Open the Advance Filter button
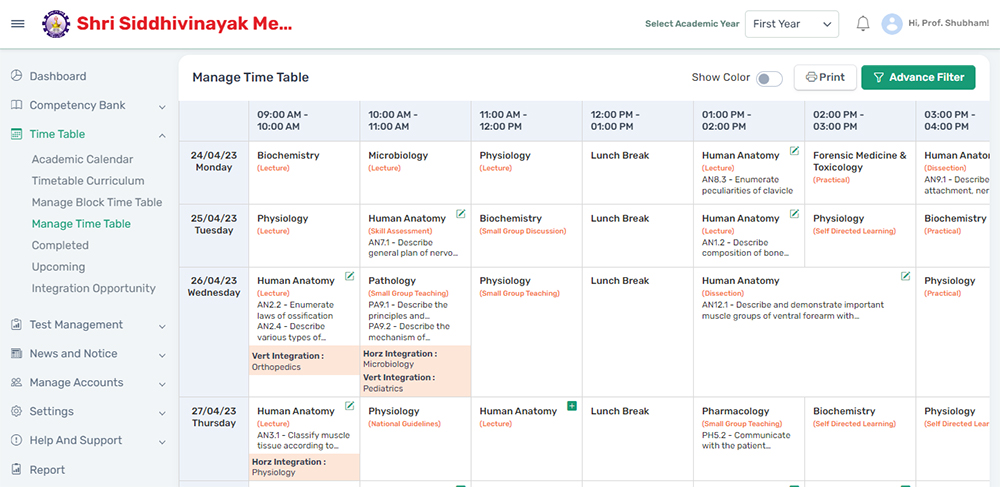 click(x=917, y=78)
